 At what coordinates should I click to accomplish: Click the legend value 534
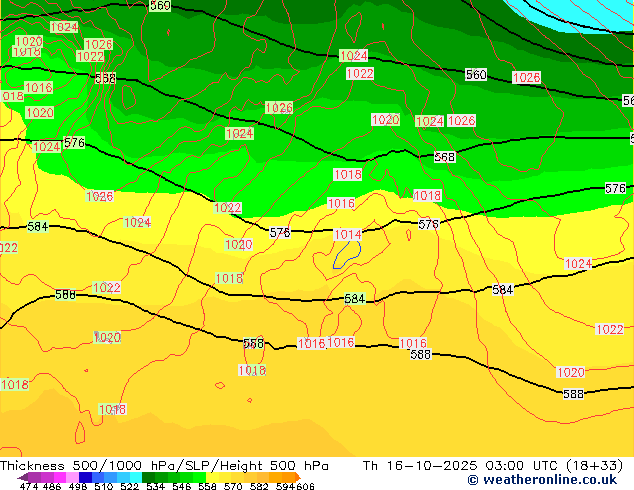click(155, 486)
